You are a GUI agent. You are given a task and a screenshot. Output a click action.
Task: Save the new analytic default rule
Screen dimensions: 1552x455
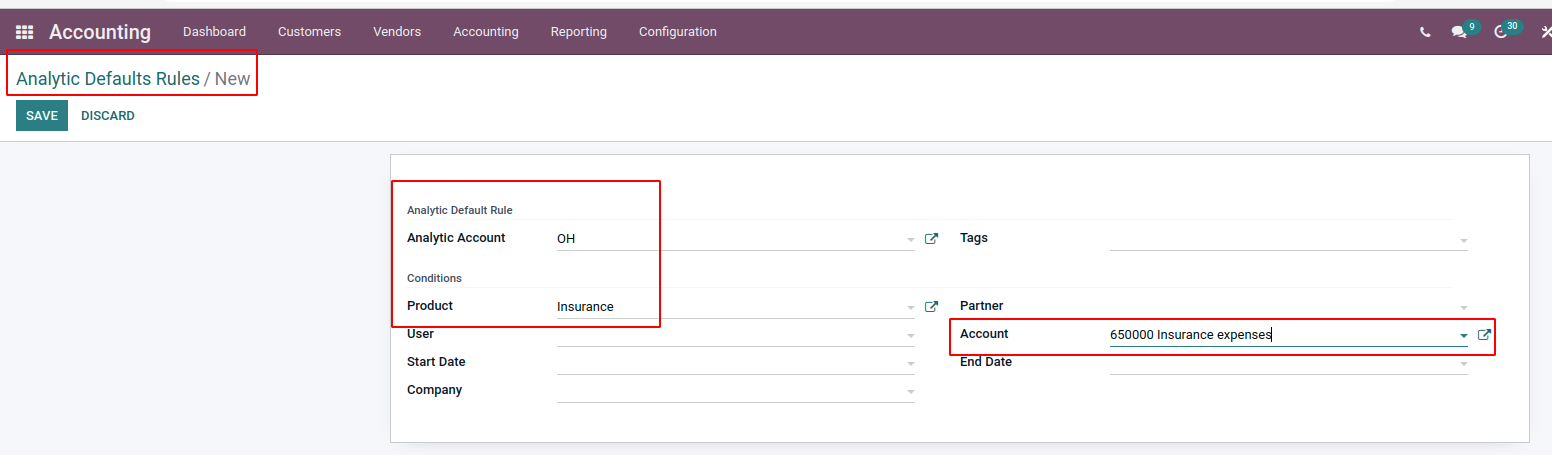42,116
